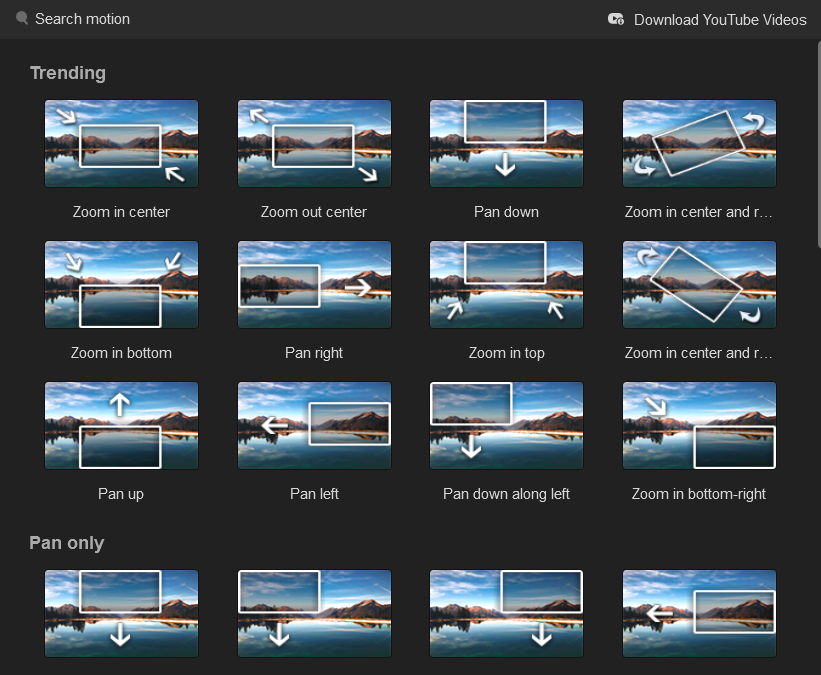Pick the Zoom in center and r… preset beside Pan down
Viewport: 821px width, 675px height.
[x=699, y=143]
